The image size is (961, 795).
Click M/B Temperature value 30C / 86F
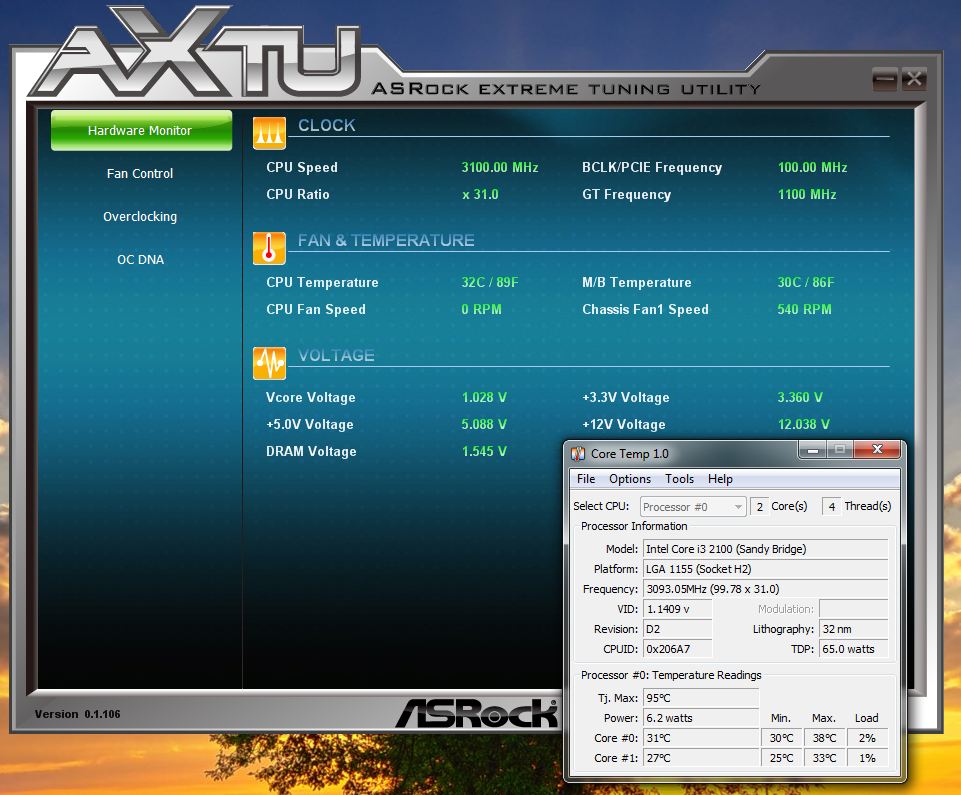tap(805, 283)
